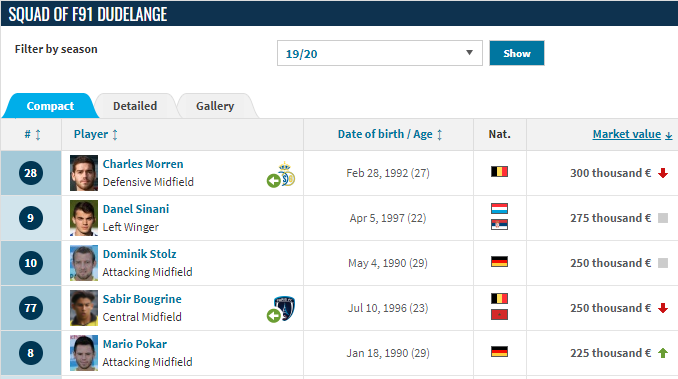Image resolution: width=678 pixels, height=379 pixels.
Task: Sort the table by Player name
Action: point(96,134)
